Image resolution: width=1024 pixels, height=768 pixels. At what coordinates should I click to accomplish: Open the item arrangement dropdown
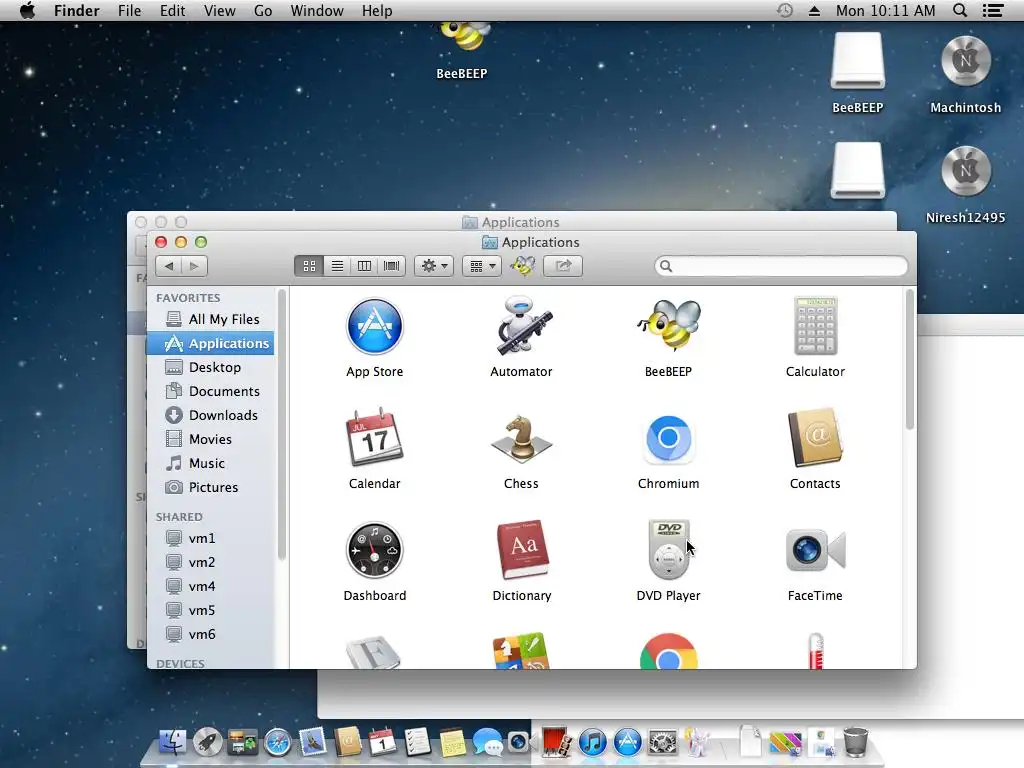coord(482,266)
